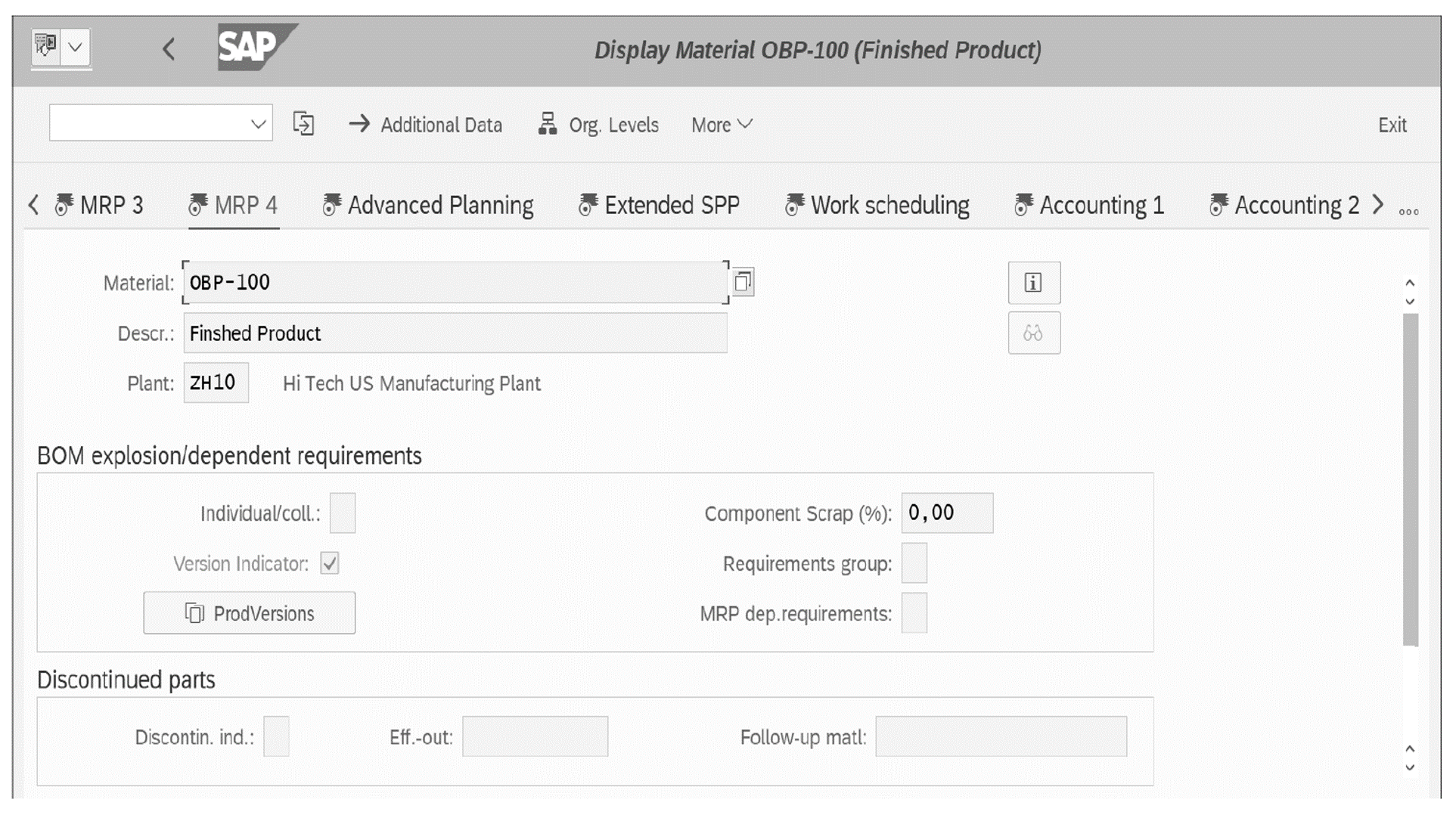Click the binoculars display icon

point(1034,333)
